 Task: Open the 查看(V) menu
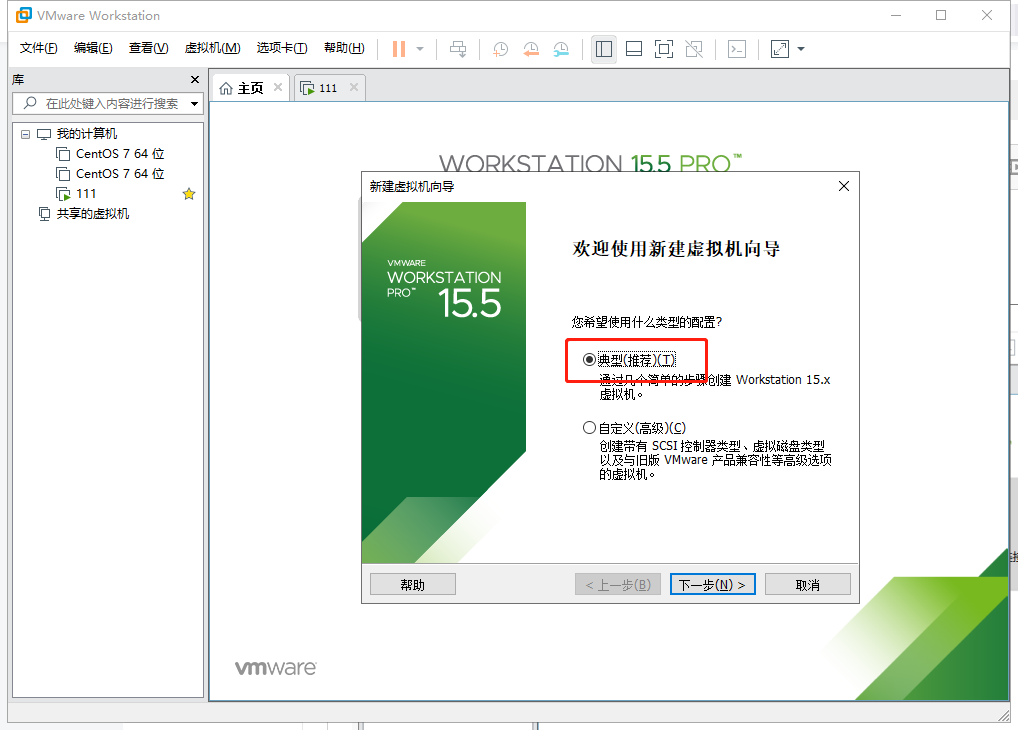click(x=149, y=48)
